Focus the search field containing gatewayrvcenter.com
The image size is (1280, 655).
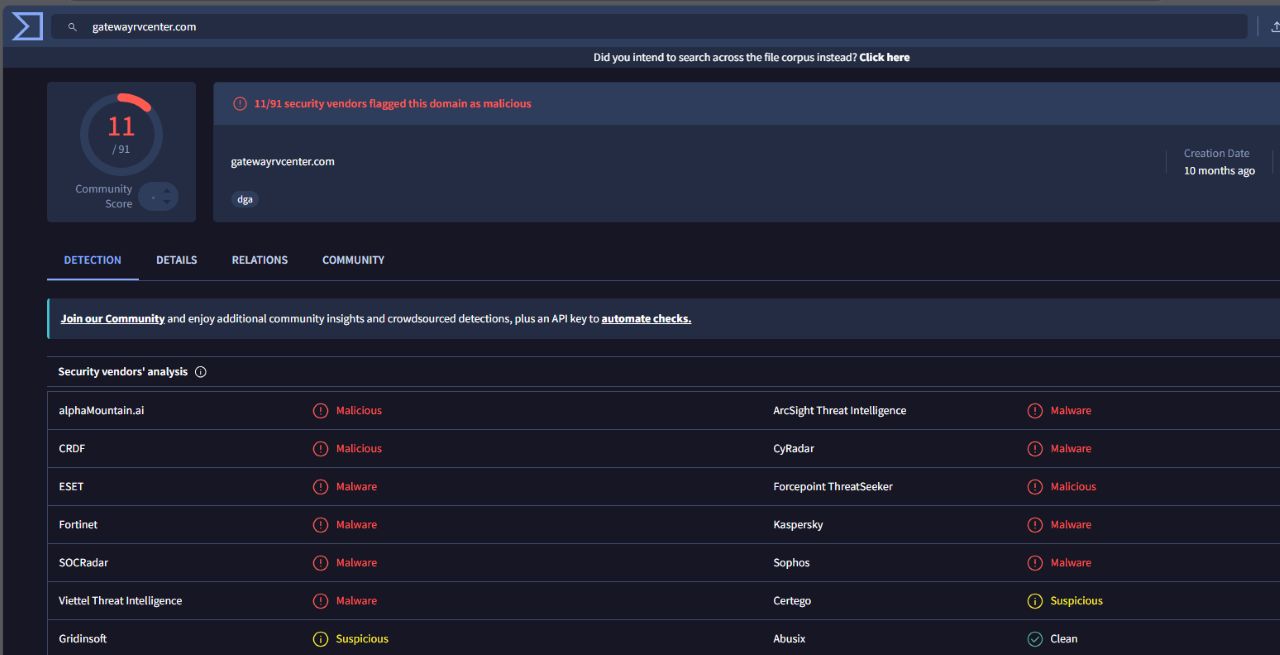(650, 27)
